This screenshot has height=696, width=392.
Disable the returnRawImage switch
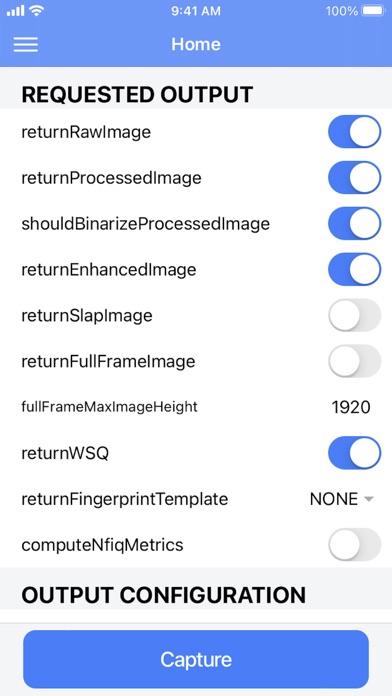point(354,132)
